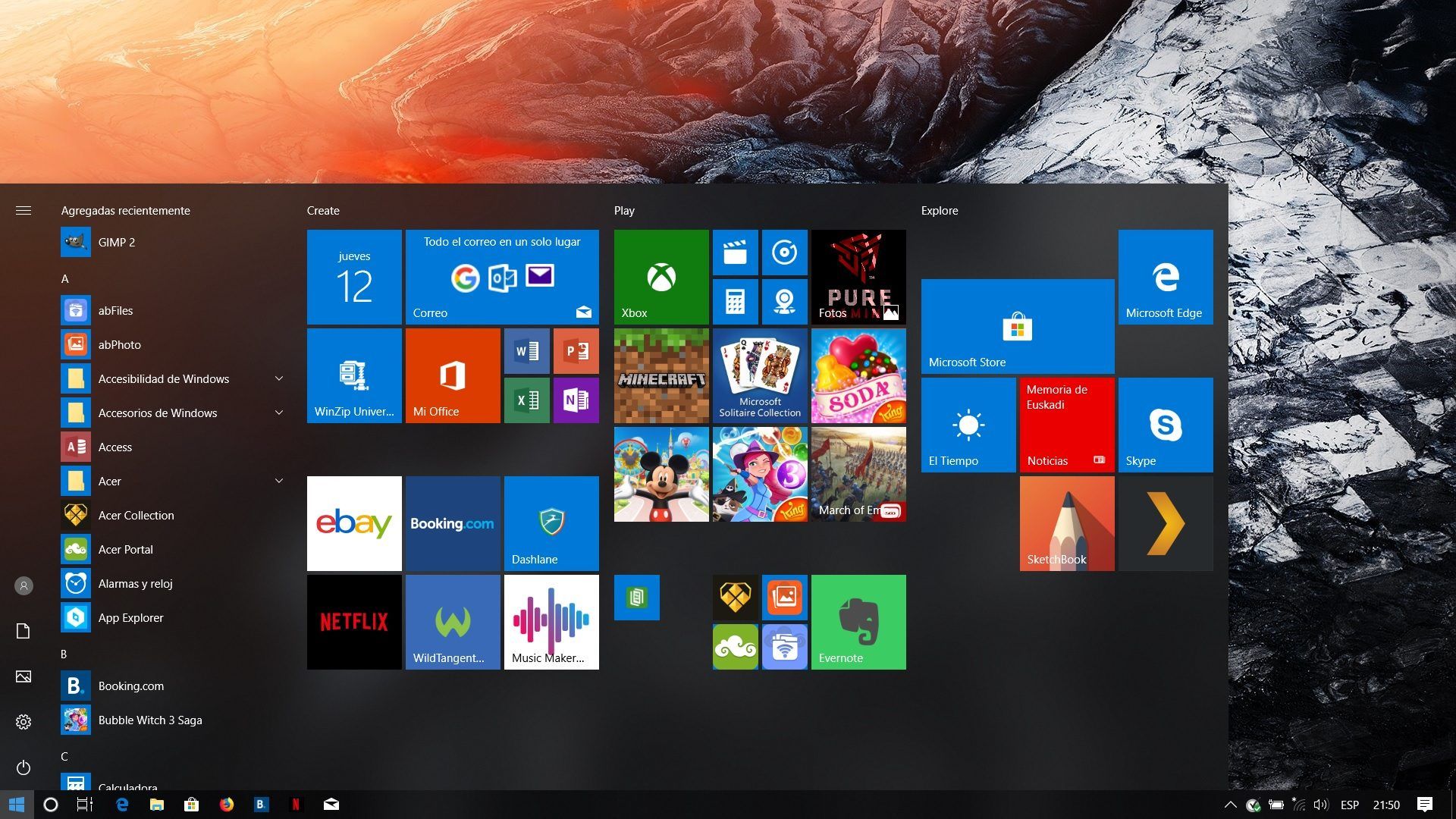Open the Minecraft tile

tap(661, 375)
